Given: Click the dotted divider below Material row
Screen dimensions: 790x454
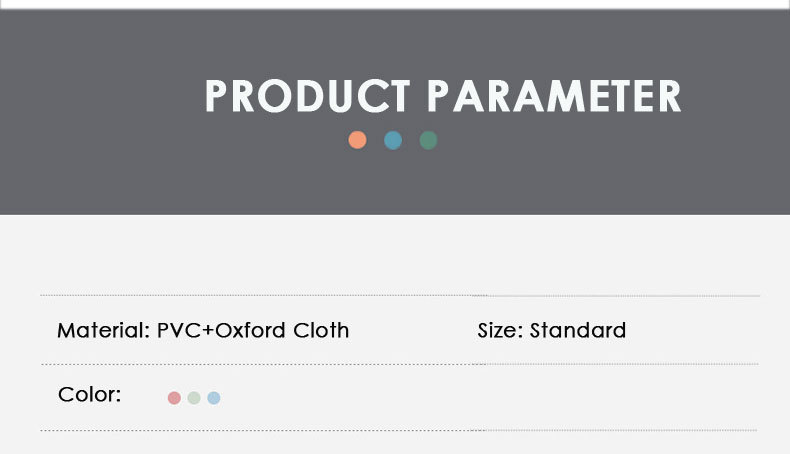Looking at the screenshot, I should pyautogui.click(x=250, y=364).
